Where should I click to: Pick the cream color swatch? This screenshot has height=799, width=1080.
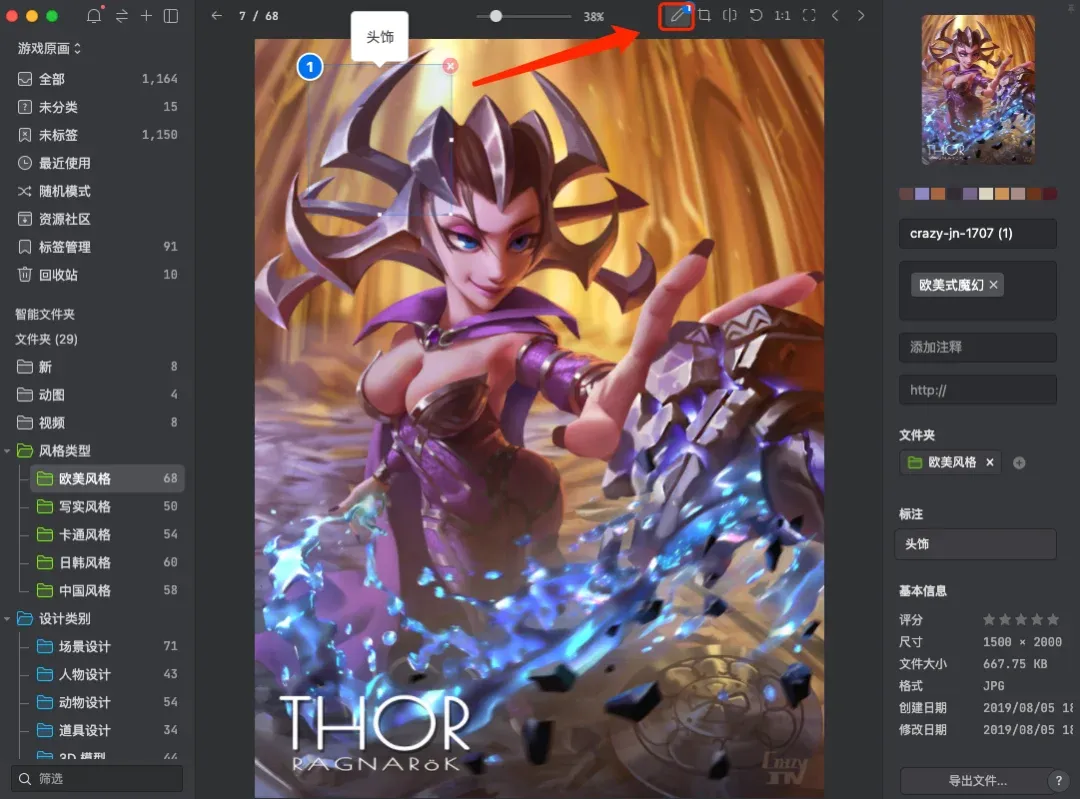point(986,194)
